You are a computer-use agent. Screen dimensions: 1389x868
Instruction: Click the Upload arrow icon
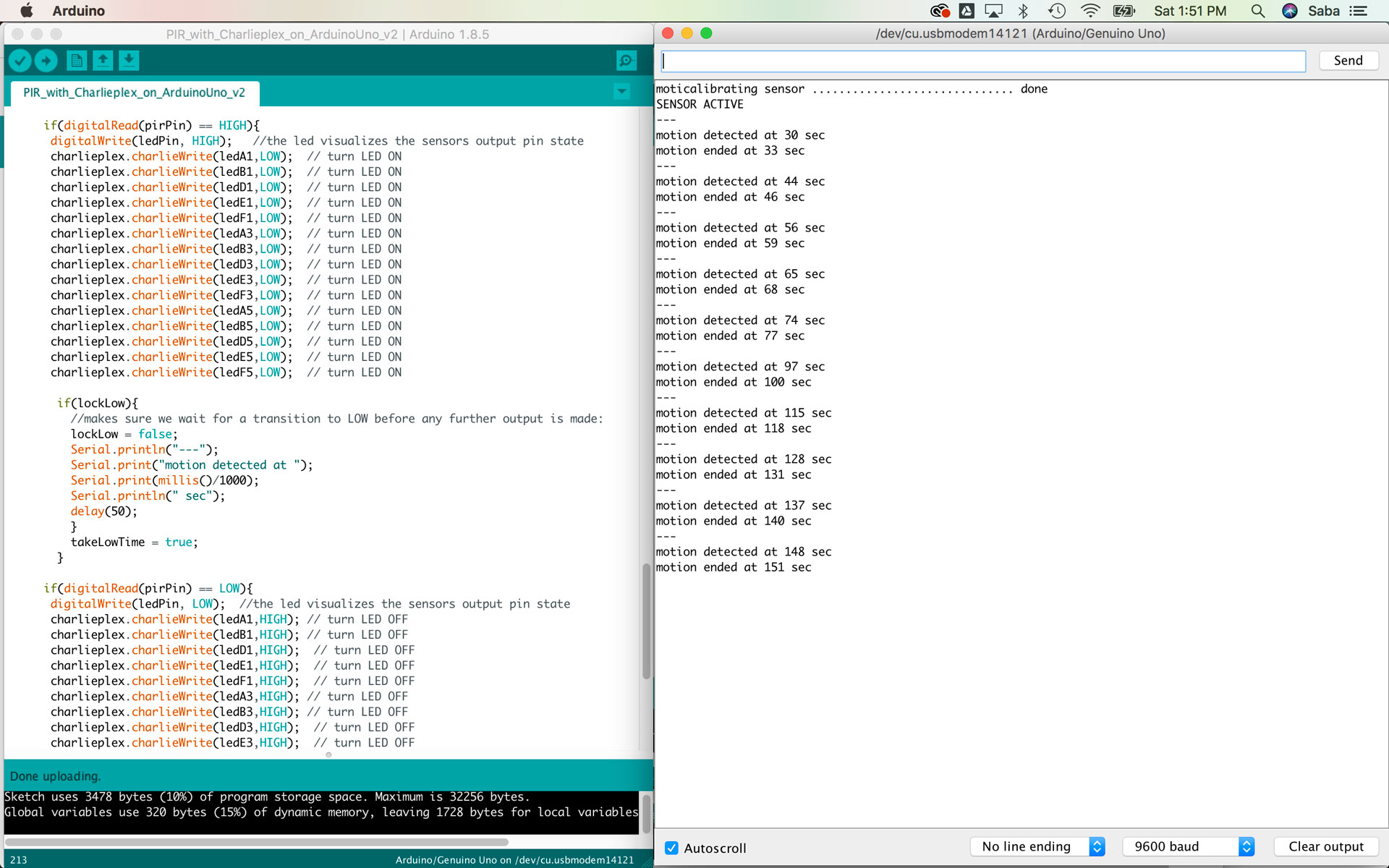tap(46, 61)
